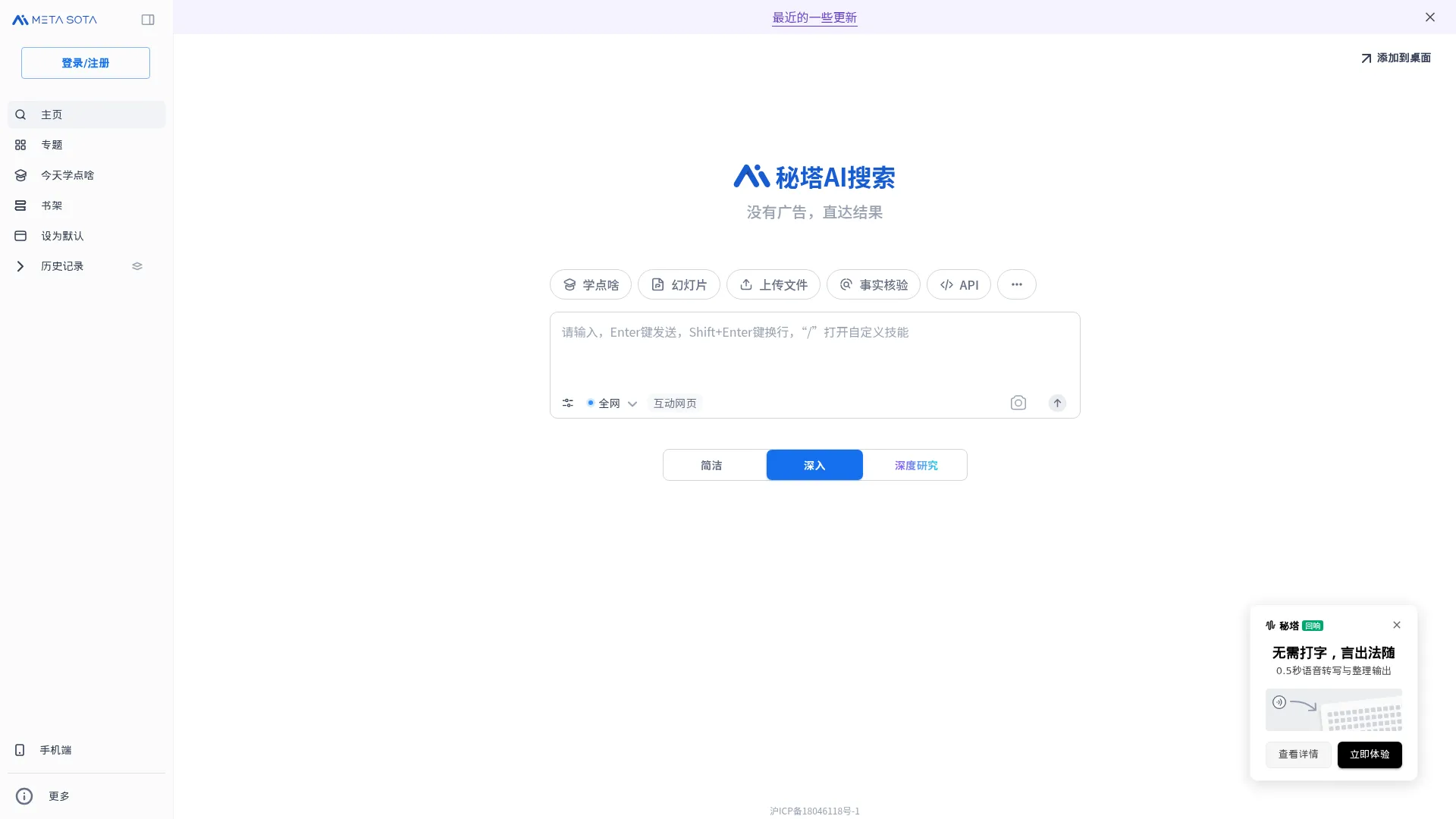Click the 上传文件 upload chip
This screenshot has width=1456, height=819.
pos(773,284)
